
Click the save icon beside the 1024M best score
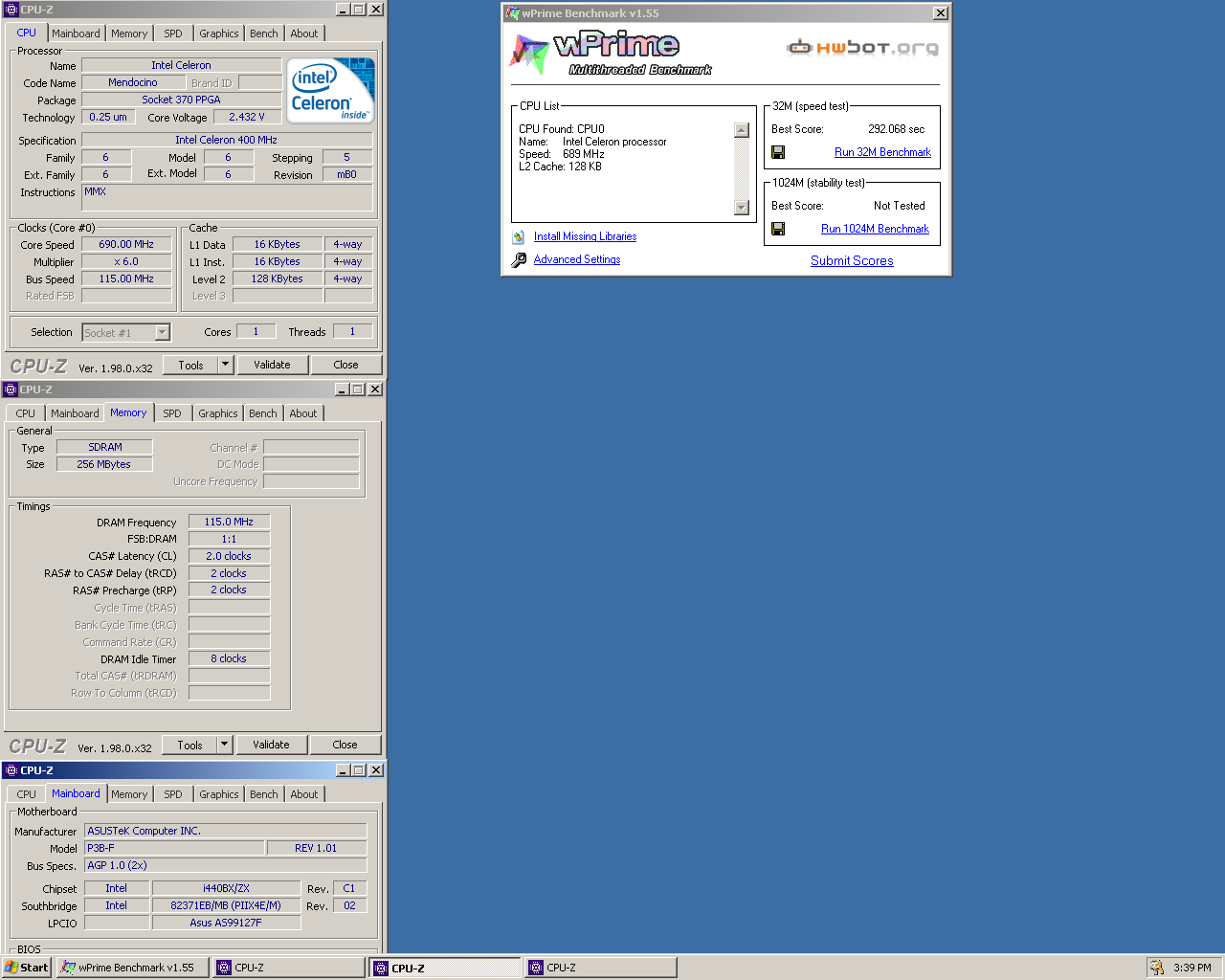[778, 229]
